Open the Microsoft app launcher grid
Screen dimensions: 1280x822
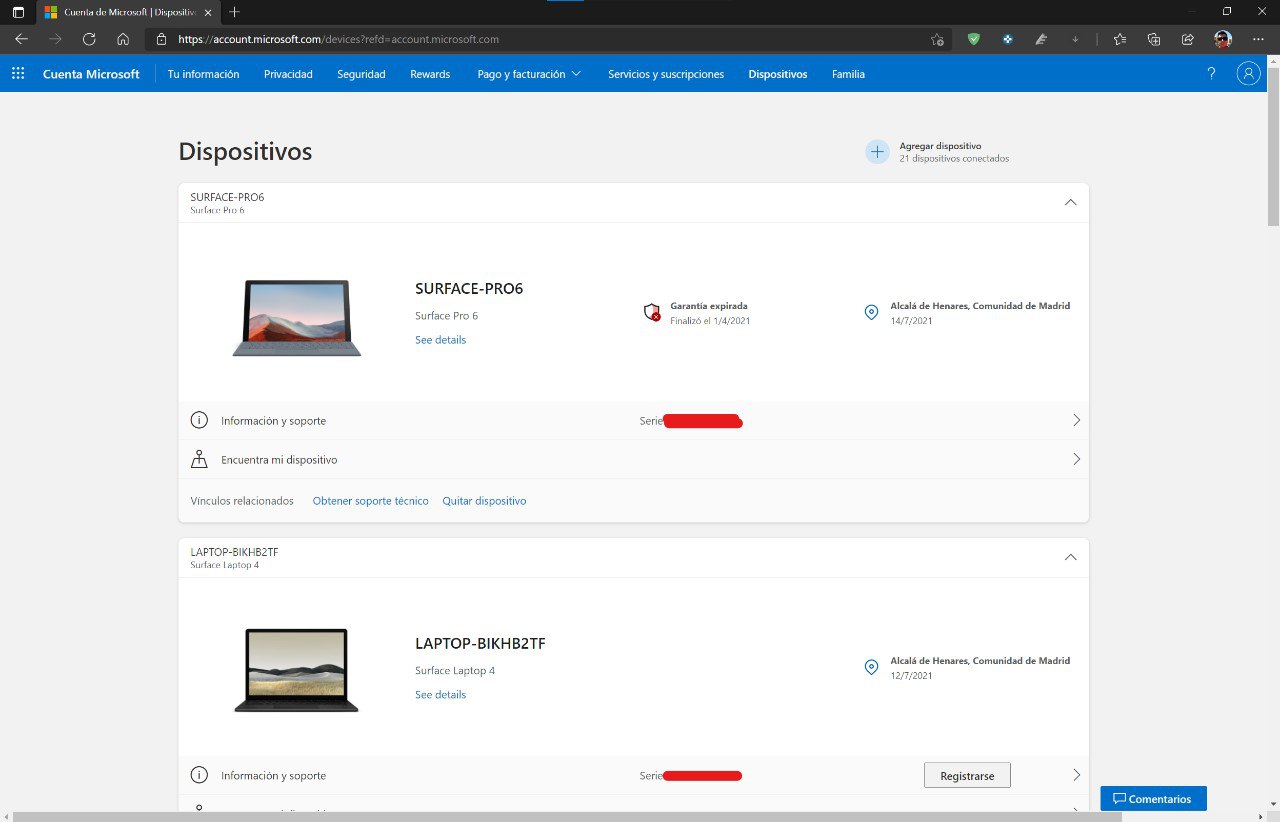pos(17,74)
